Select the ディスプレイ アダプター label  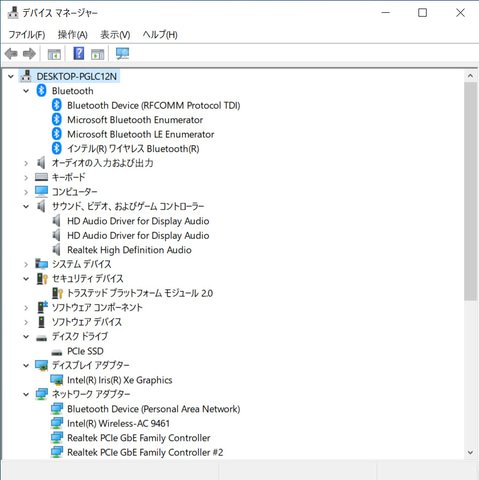91,365
